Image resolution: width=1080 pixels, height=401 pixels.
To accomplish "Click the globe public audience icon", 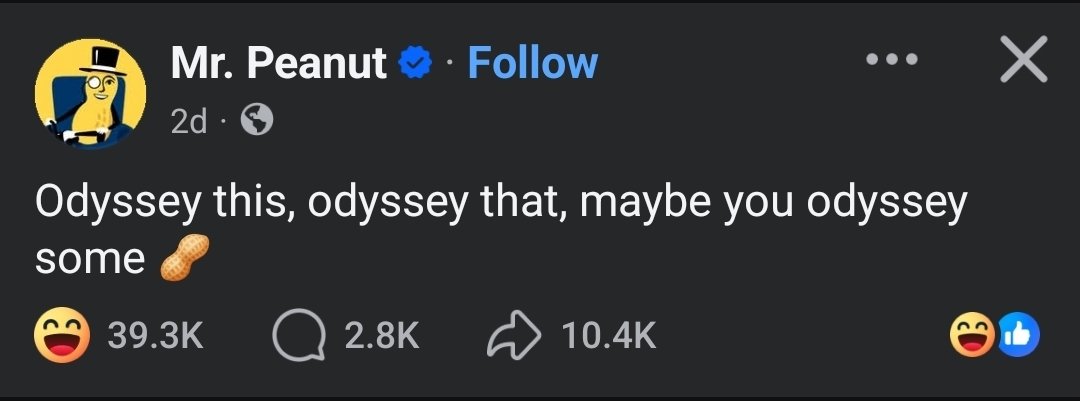I will [257, 121].
